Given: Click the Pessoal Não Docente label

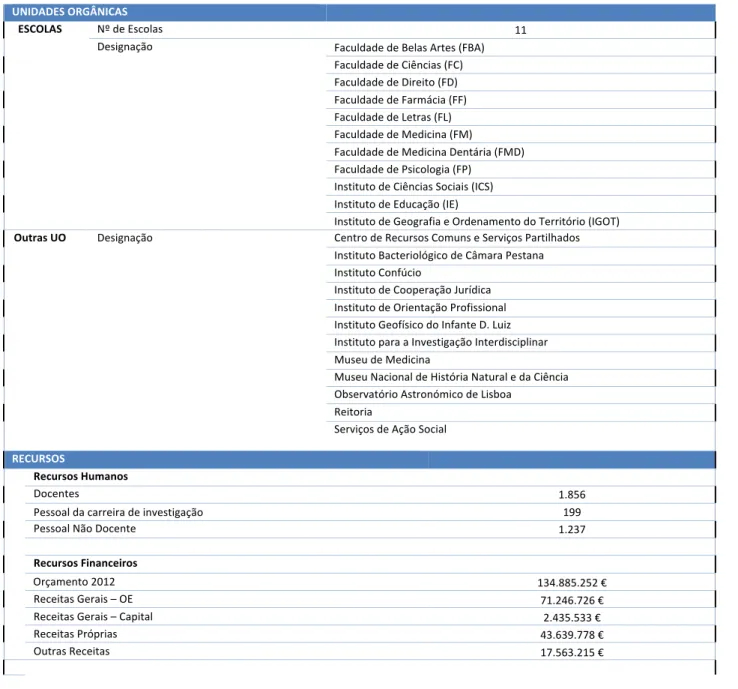Looking at the screenshot, I should (84, 529).
